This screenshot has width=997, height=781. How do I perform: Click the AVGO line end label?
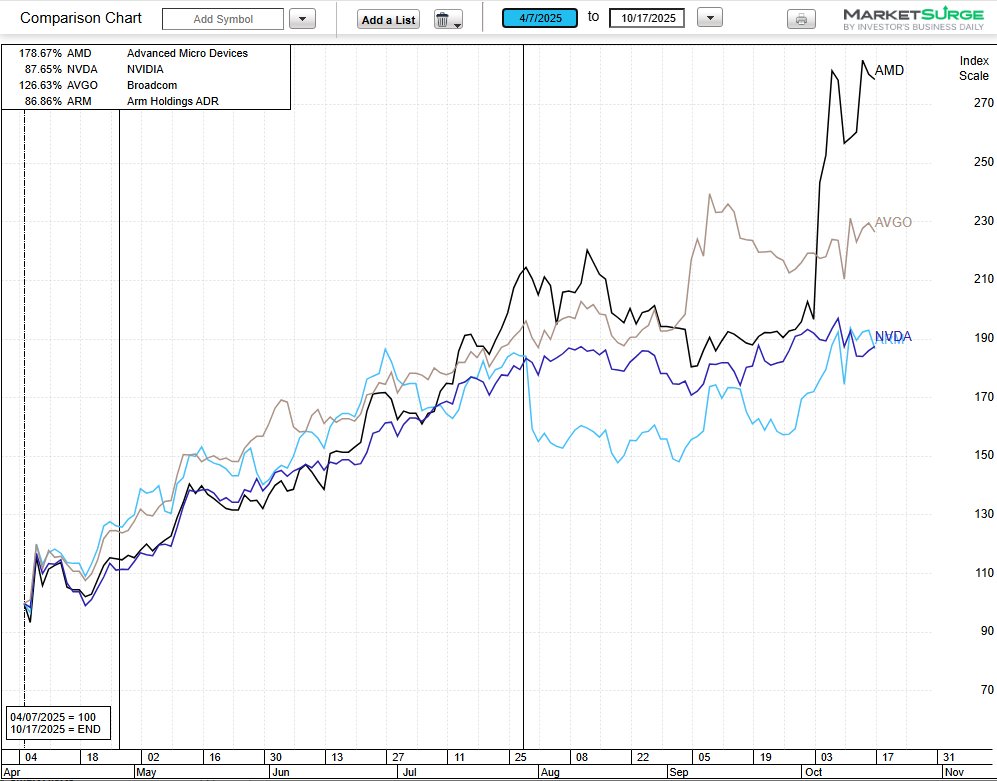(x=893, y=222)
